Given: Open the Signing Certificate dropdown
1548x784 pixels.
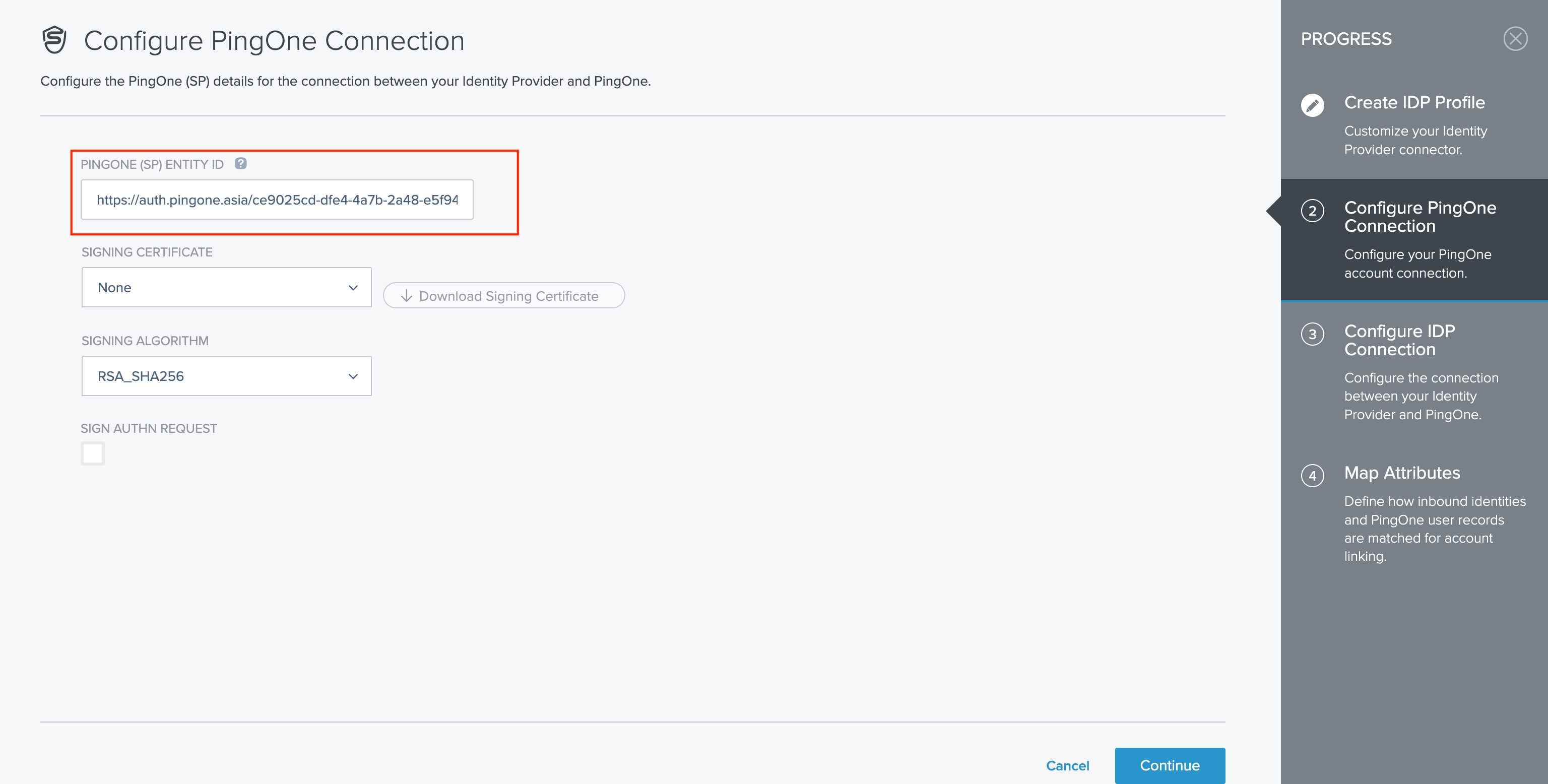Looking at the screenshot, I should click(x=227, y=287).
